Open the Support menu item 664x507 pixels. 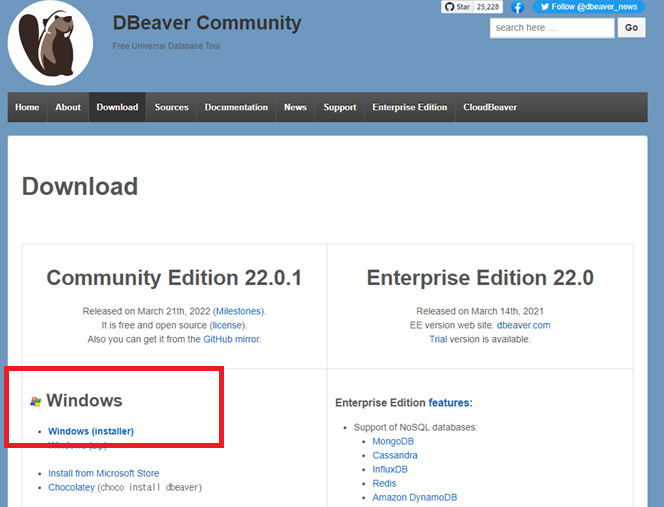[340, 107]
